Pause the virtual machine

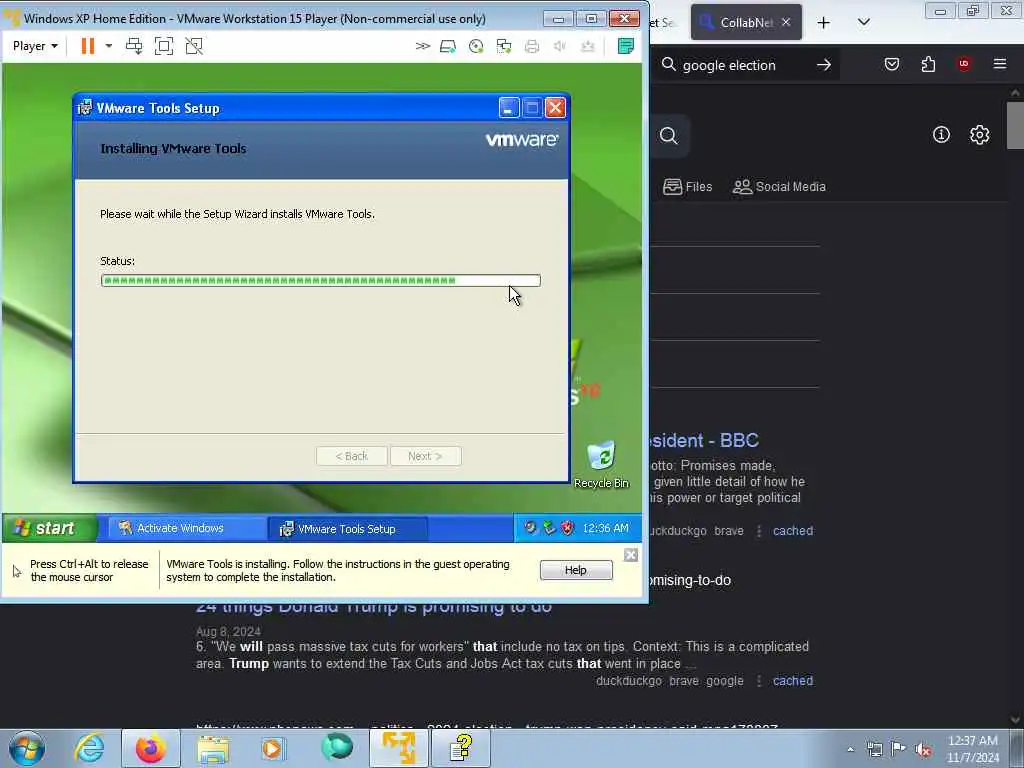click(88, 46)
